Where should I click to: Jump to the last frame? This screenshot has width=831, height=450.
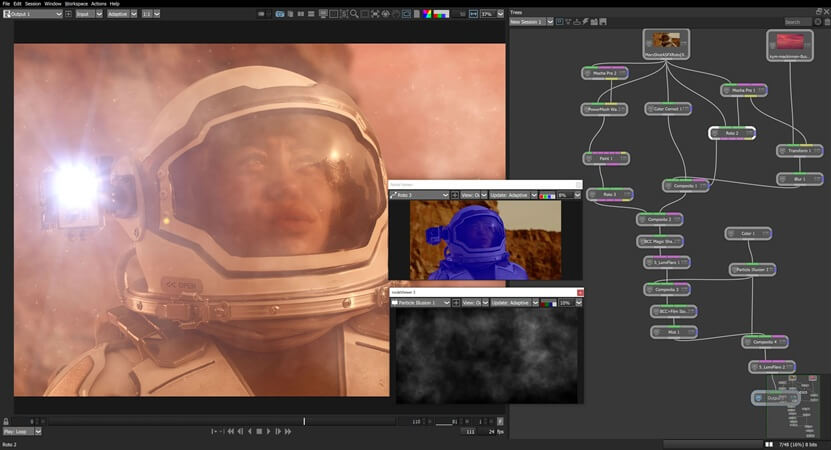[288, 431]
